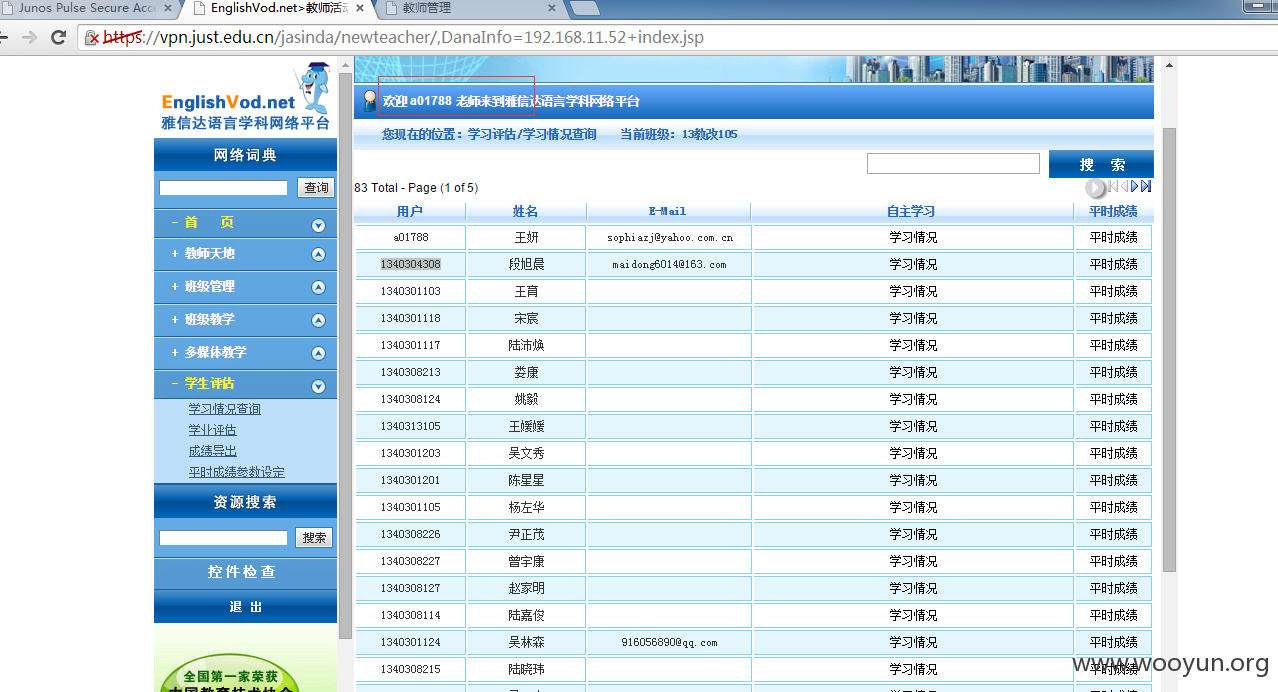Collapse the 首页 menu arrow
The image size is (1278, 692).
[318, 225]
